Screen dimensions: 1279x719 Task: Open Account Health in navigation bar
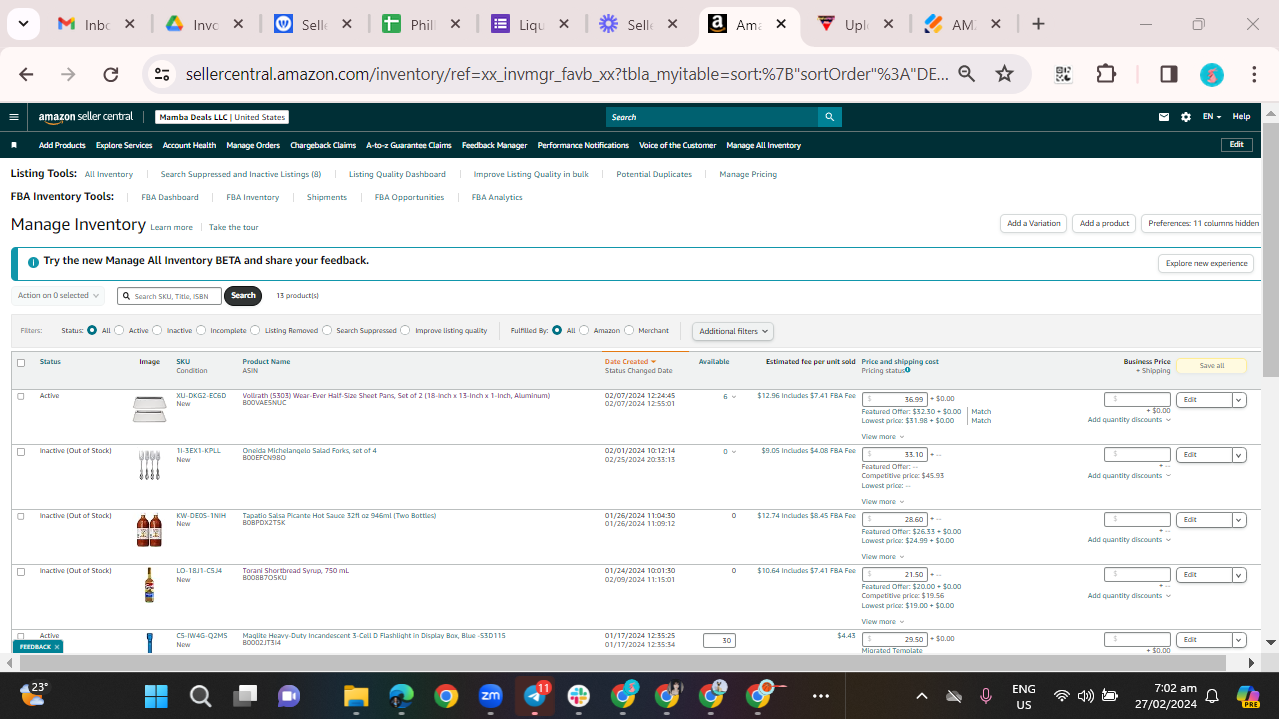pos(189,145)
